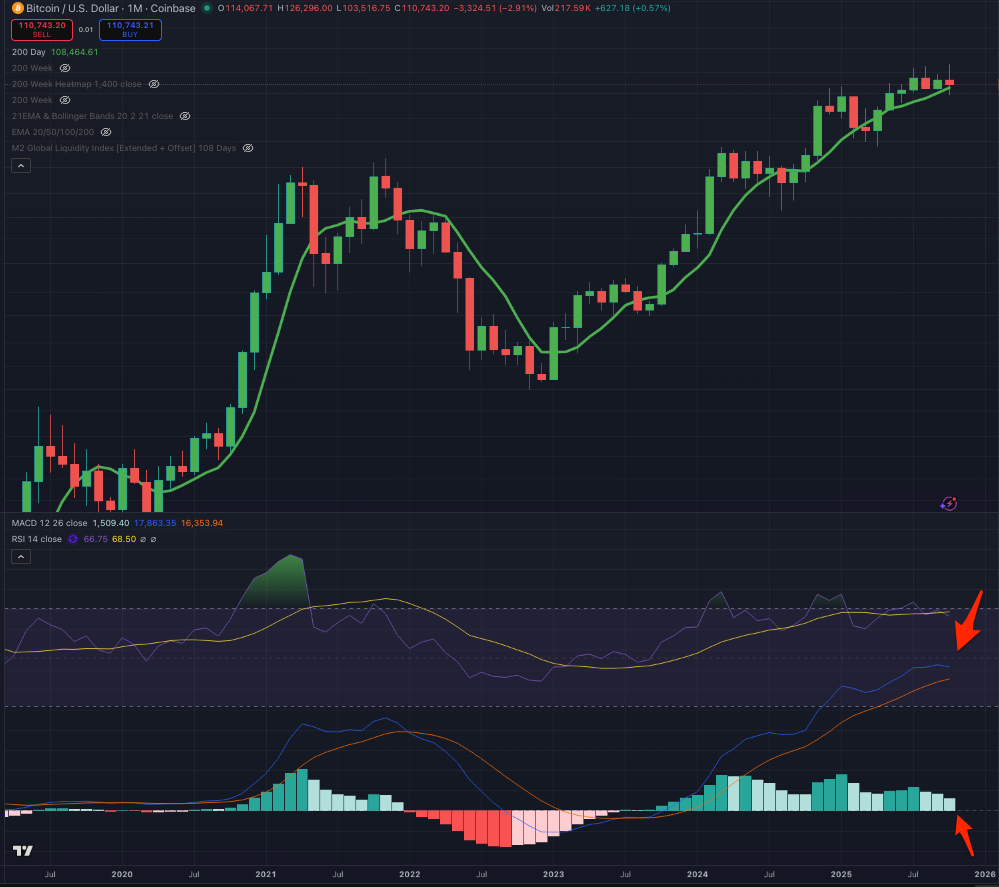Click the 0.01 spread value

pos(85,29)
